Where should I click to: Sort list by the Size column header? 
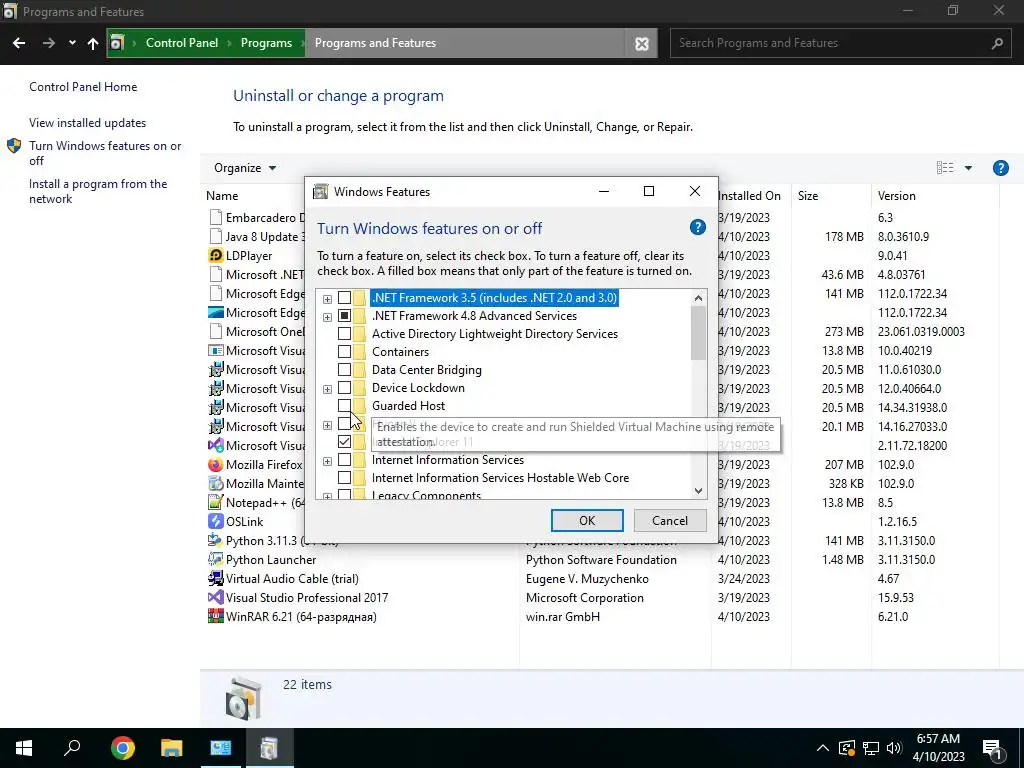[808, 196]
